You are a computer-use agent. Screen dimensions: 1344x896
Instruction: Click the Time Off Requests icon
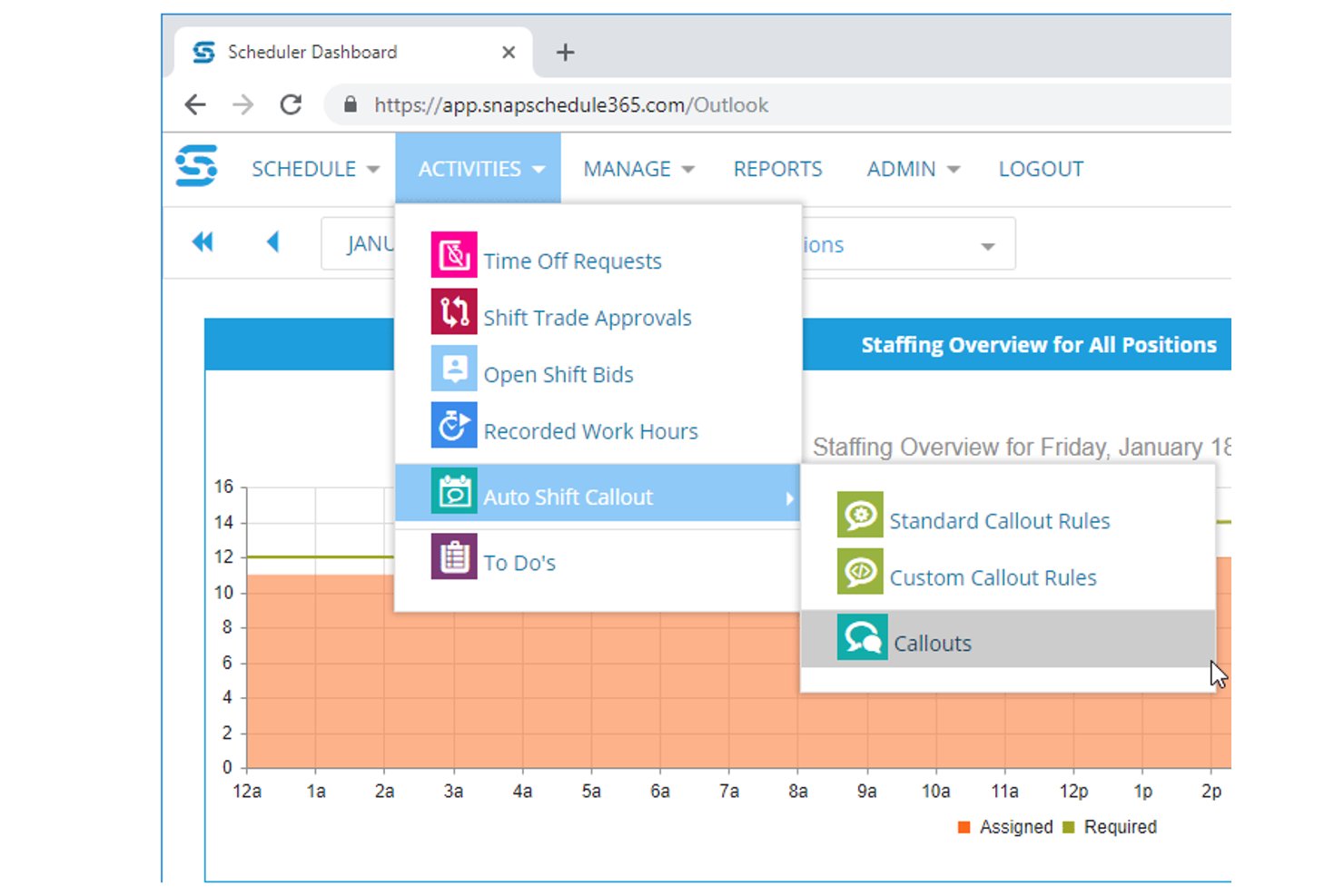(x=453, y=254)
